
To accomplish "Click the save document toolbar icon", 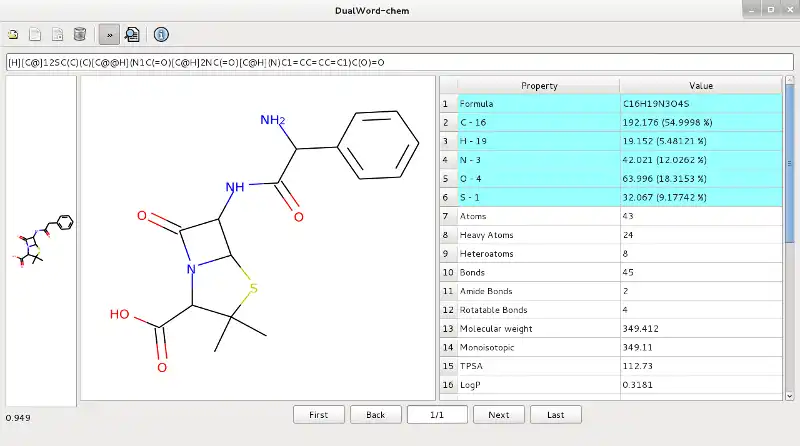I will pyautogui.click(x=58, y=35).
